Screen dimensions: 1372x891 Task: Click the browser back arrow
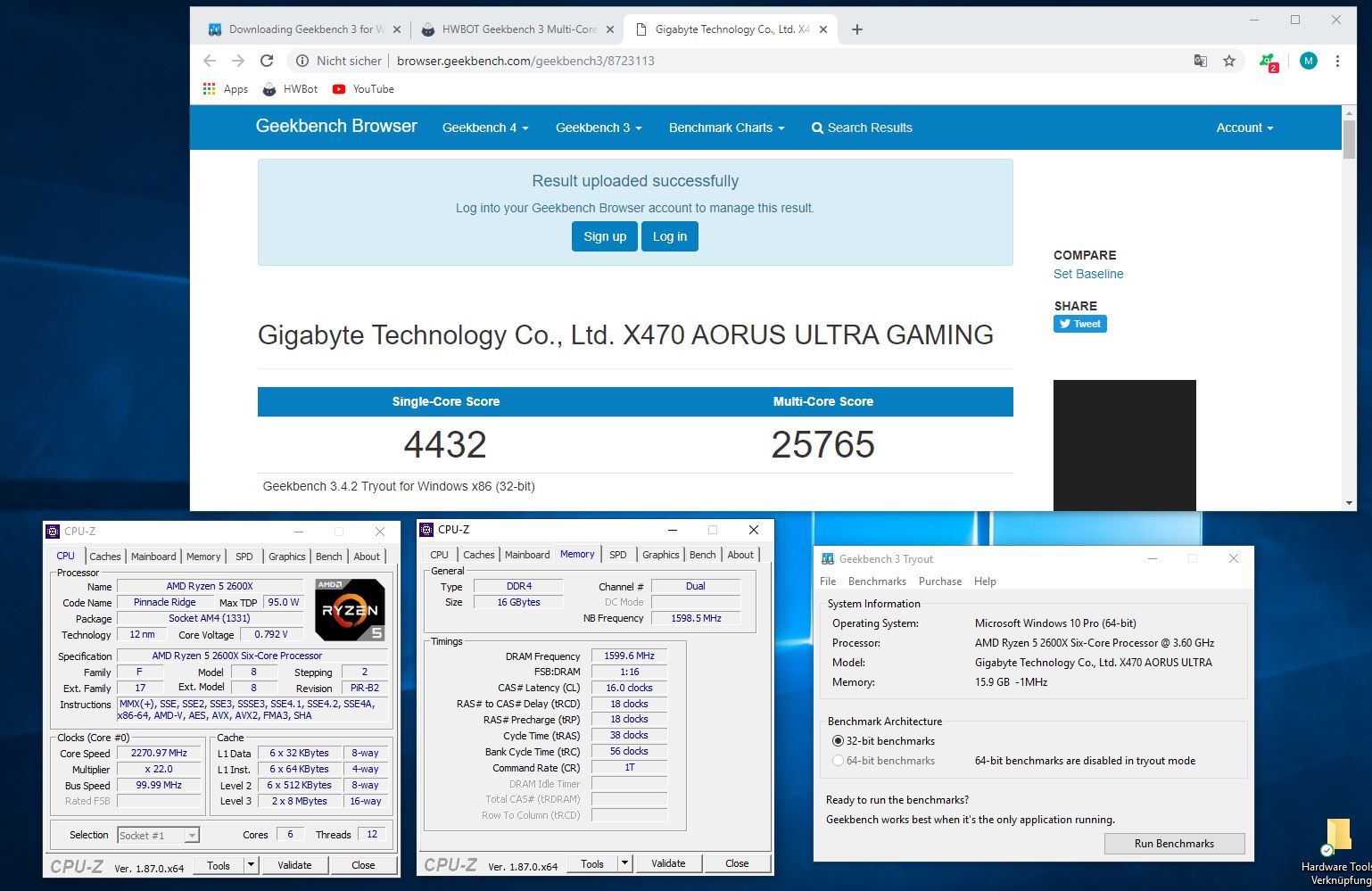pos(210,61)
